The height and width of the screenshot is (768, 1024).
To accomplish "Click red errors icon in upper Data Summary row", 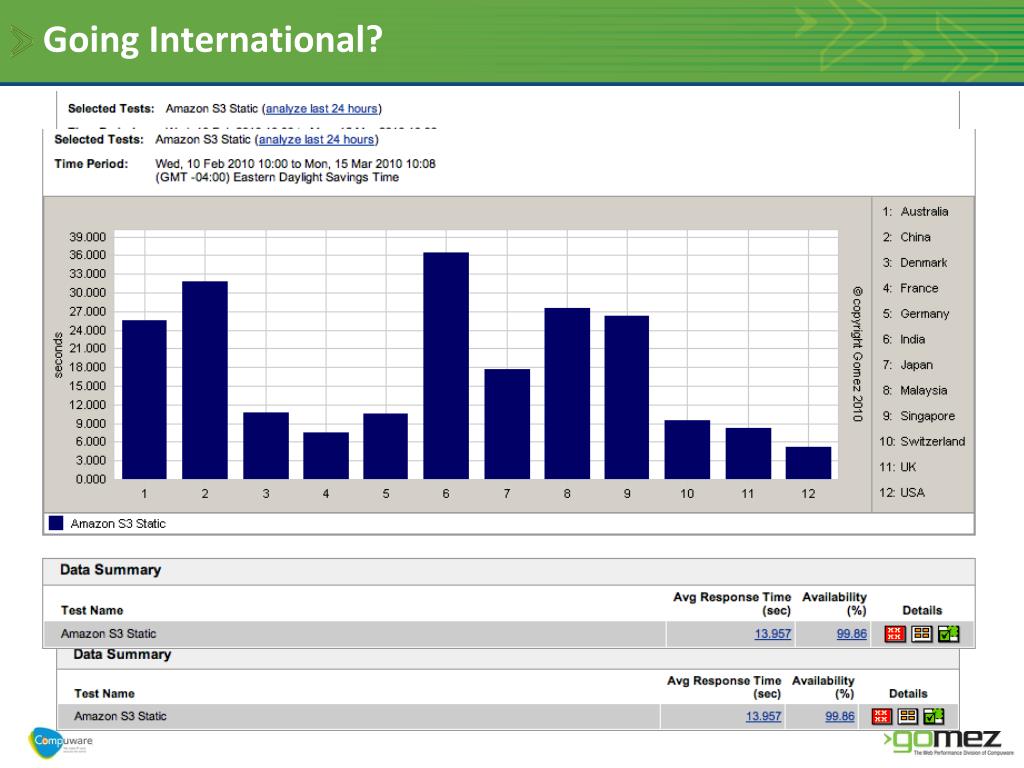I will 895,633.
